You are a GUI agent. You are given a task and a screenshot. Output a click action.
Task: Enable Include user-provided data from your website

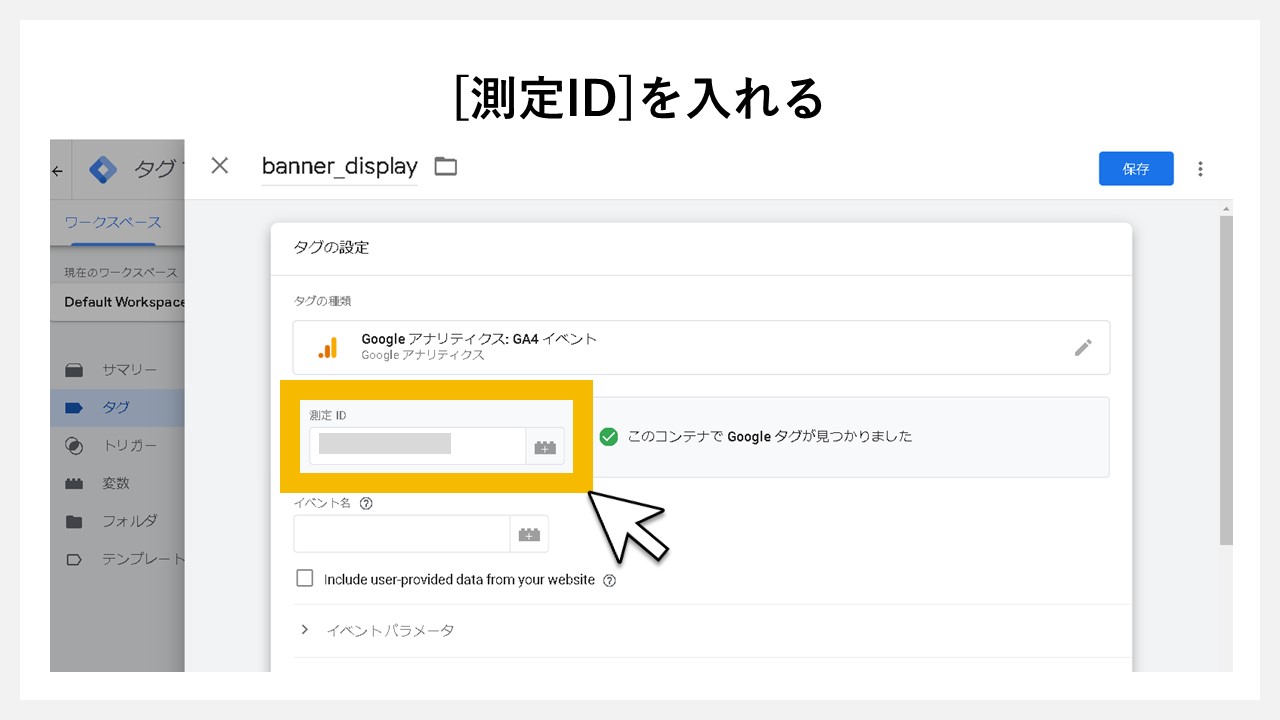(x=305, y=578)
